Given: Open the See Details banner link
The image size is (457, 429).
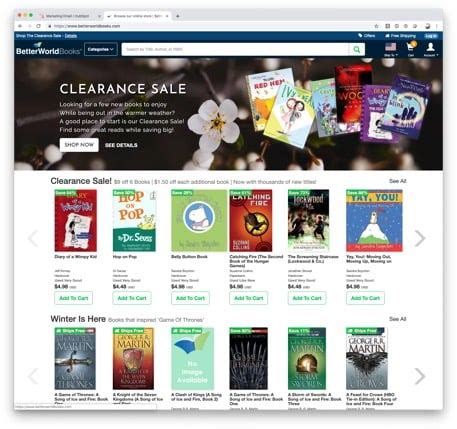Looking at the screenshot, I should pos(121,145).
